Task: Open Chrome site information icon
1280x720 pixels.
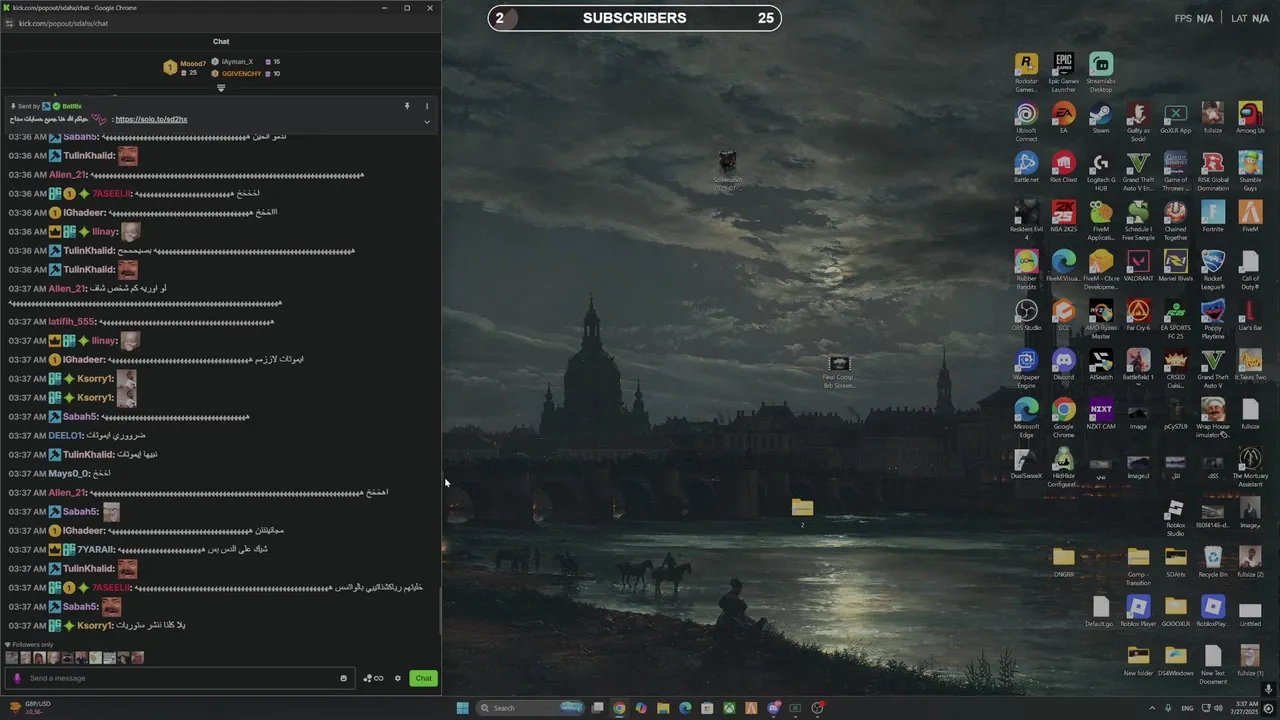Action: (10, 23)
